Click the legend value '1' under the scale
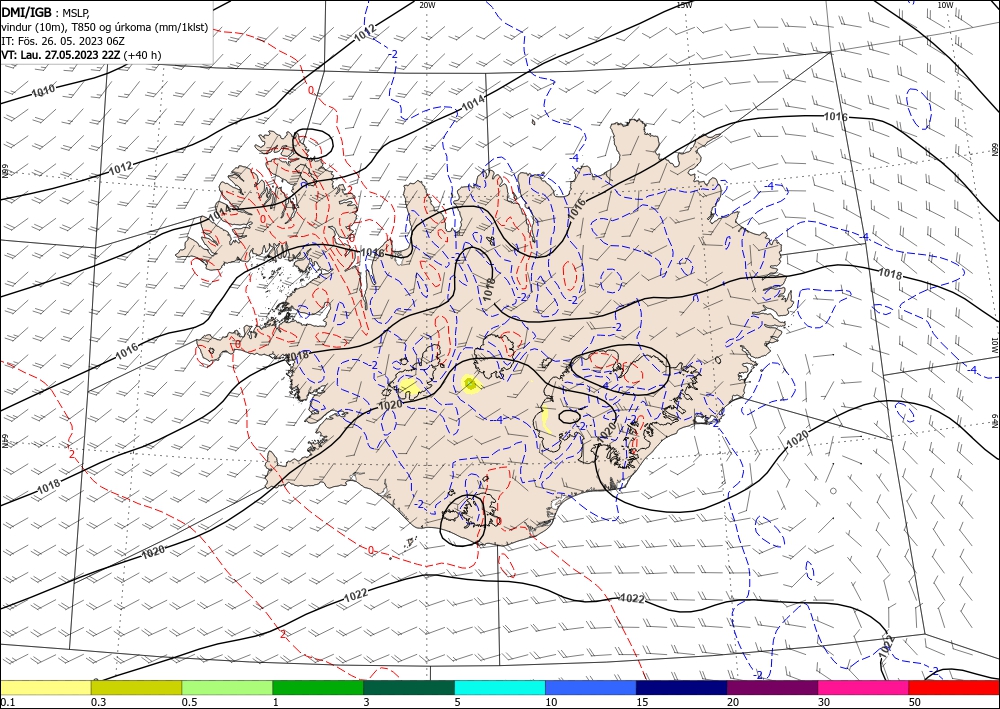Image resolution: width=1000 pixels, height=709 pixels. click(x=276, y=702)
